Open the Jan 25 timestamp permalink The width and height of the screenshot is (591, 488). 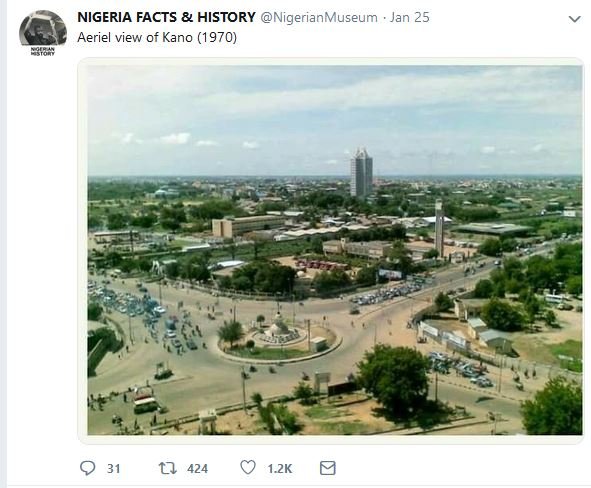pos(409,17)
